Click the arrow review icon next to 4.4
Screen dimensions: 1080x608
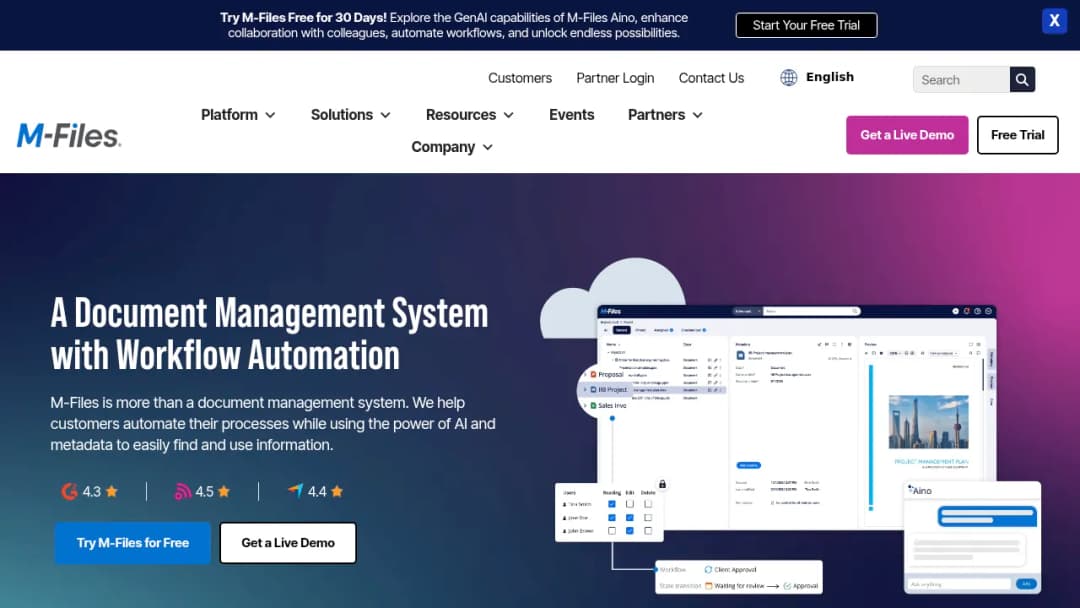tap(295, 490)
